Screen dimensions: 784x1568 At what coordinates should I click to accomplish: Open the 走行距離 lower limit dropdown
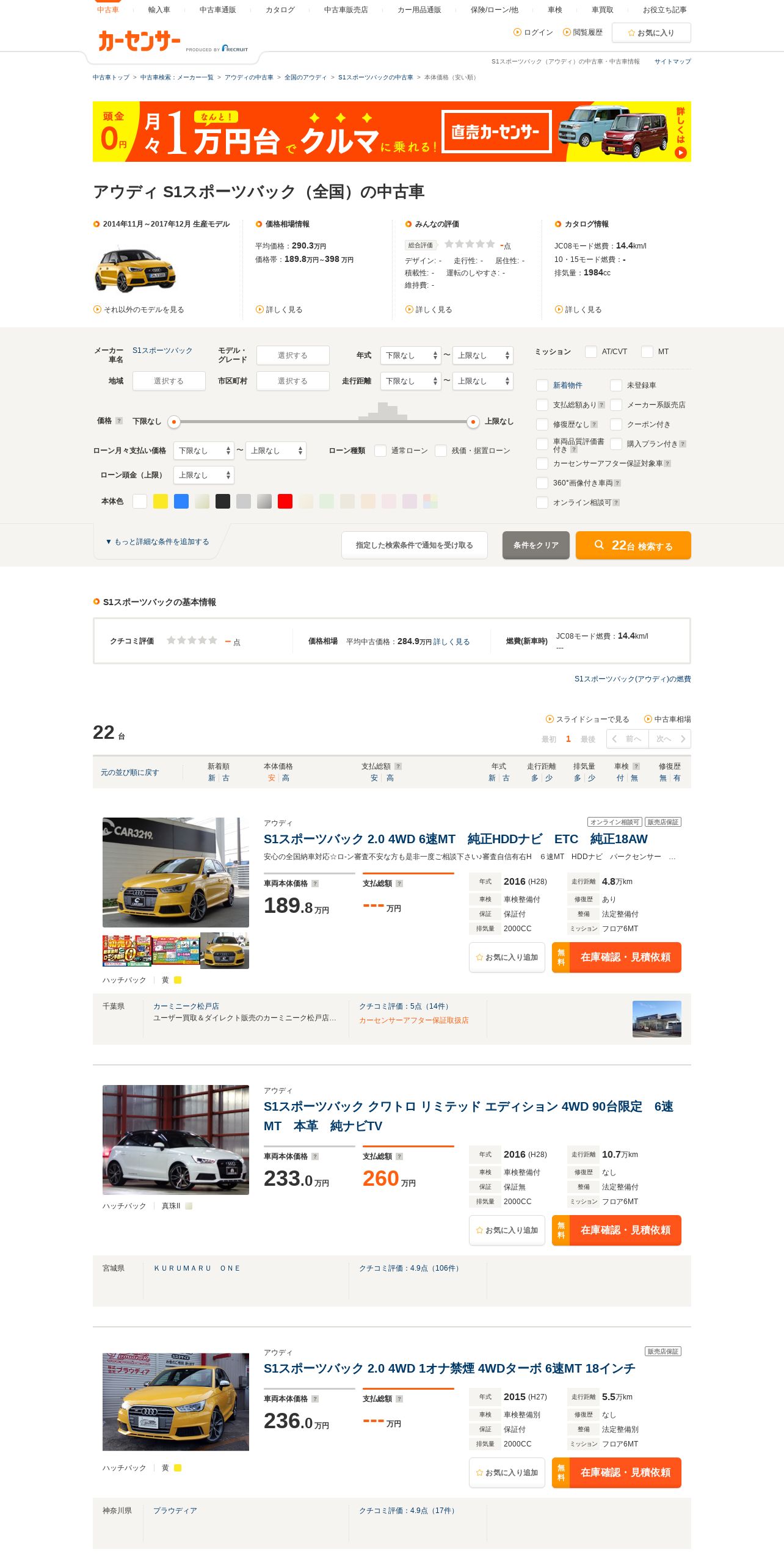pyautogui.click(x=411, y=381)
